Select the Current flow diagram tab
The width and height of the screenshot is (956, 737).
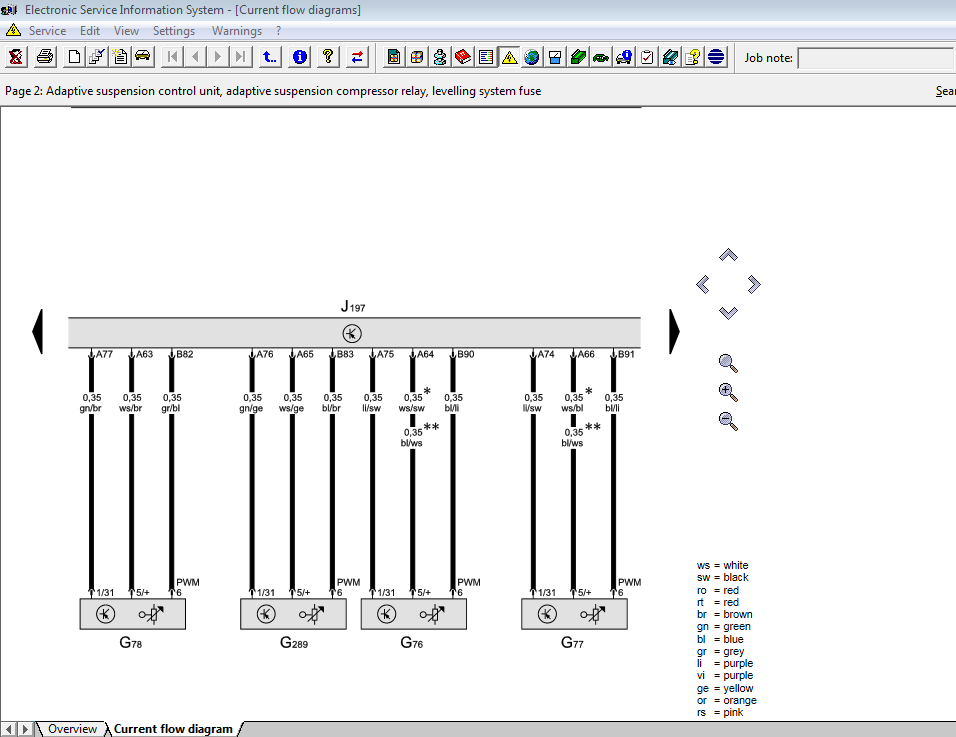click(x=173, y=729)
